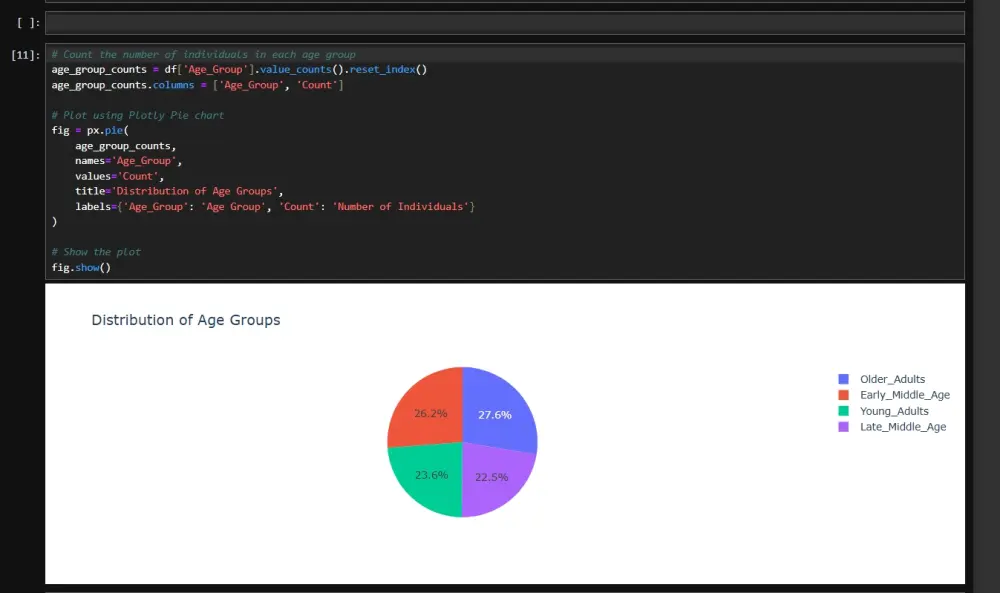This screenshot has width=1000, height=593.
Task: Place cursor on the px.pie( line
Action: pos(90,131)
